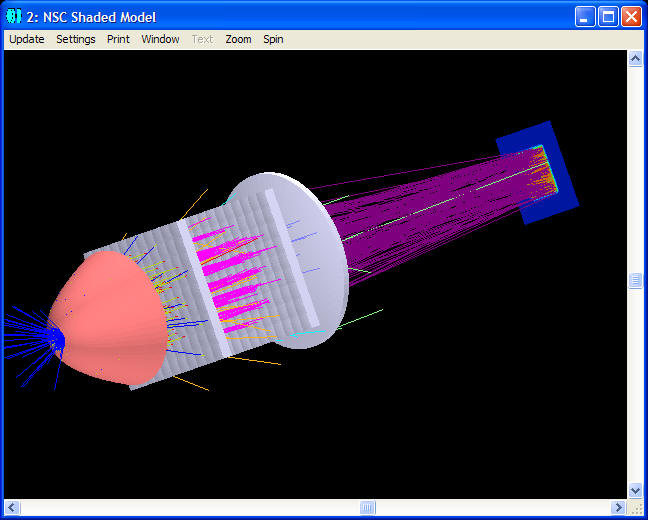Open the Update menu

27,39
